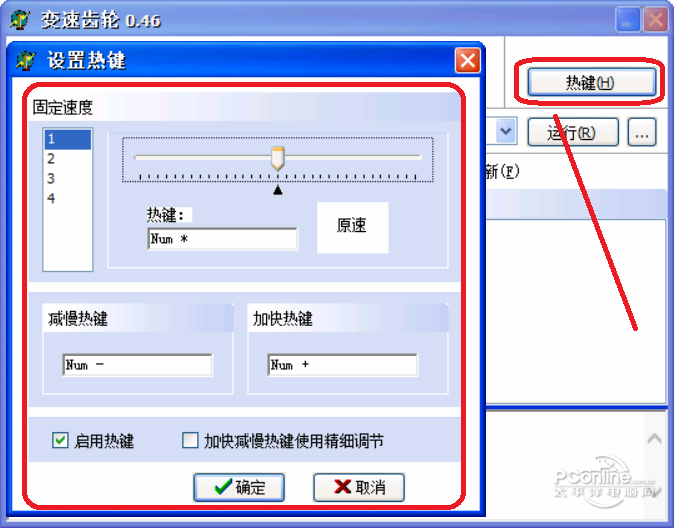Click the ... browse button

pyautogui.click(x=642, y=132)
